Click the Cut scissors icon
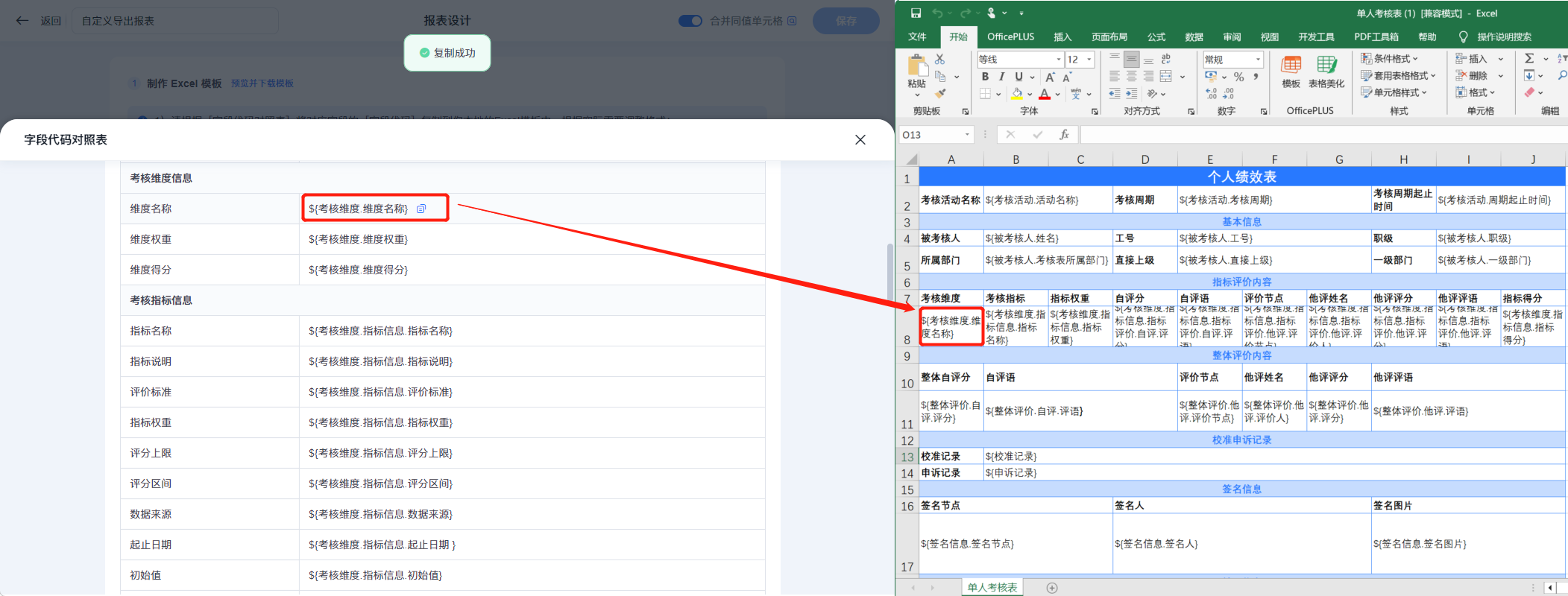Screen dimensions: 1568x596 [939, 59]
